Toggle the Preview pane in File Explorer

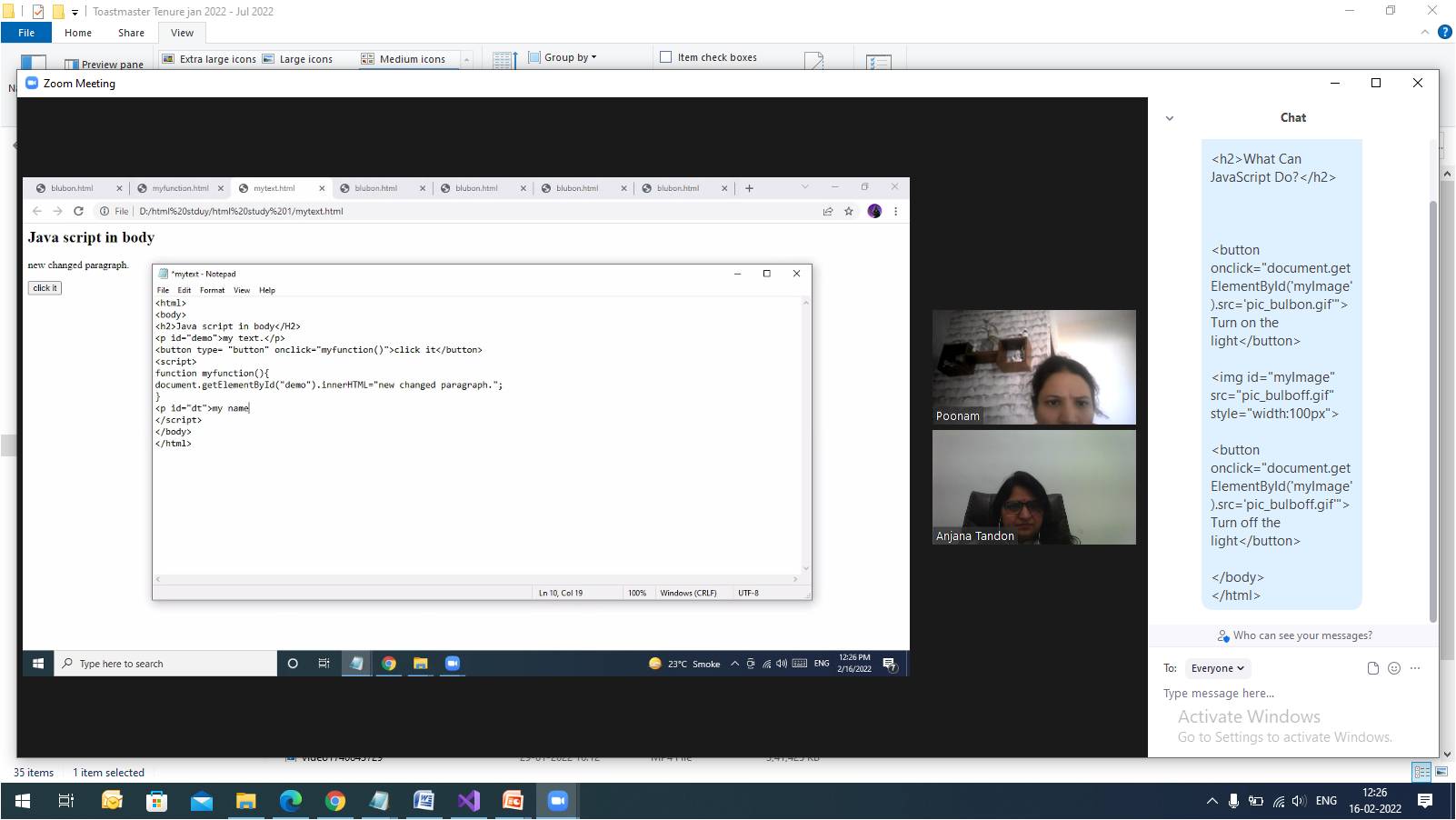[x=105, y=65]
